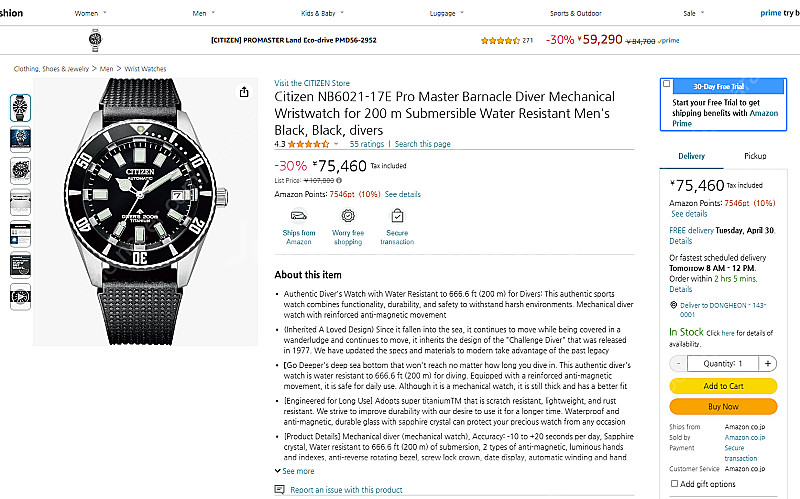
Task: Select the second product thumbnail image
Action: pyautogui.click(x=20, y=138)
